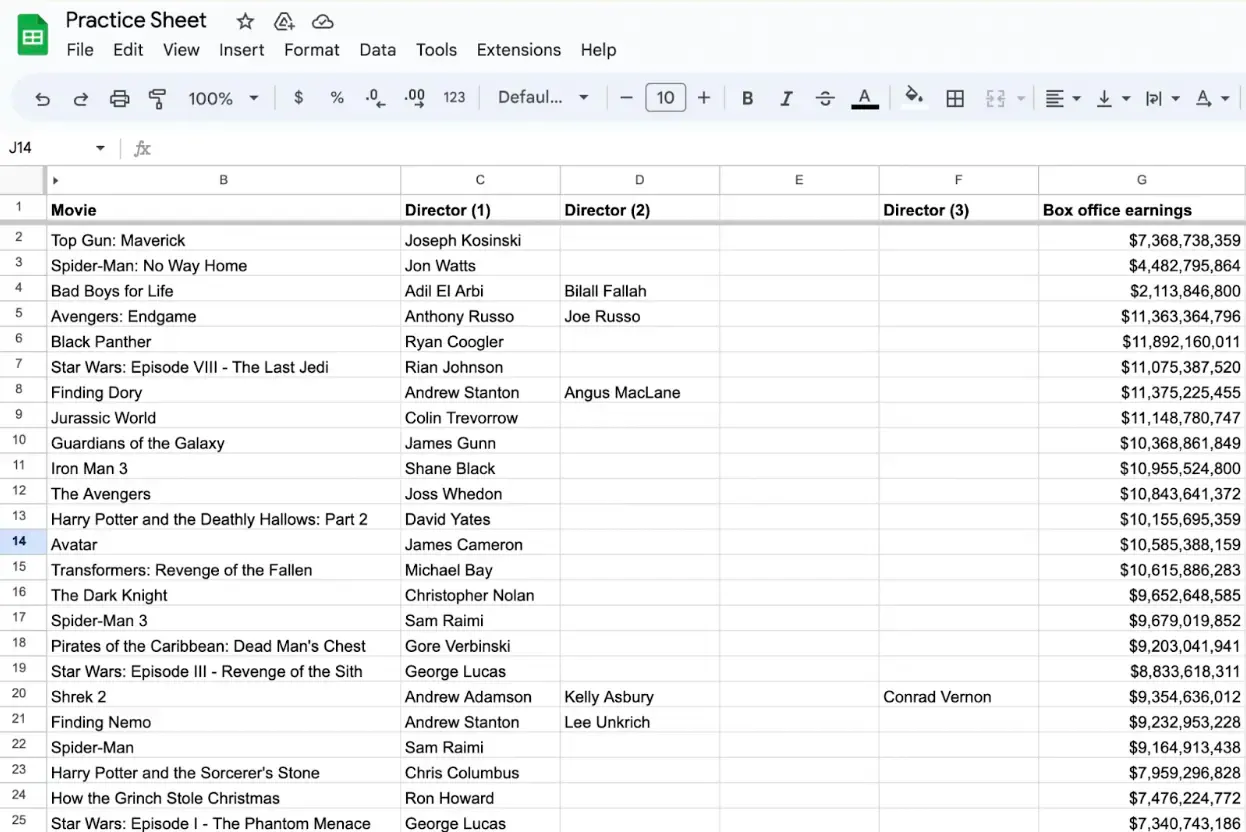
Task: Open the Default font family dropdown
Action: tap(543, 98)
